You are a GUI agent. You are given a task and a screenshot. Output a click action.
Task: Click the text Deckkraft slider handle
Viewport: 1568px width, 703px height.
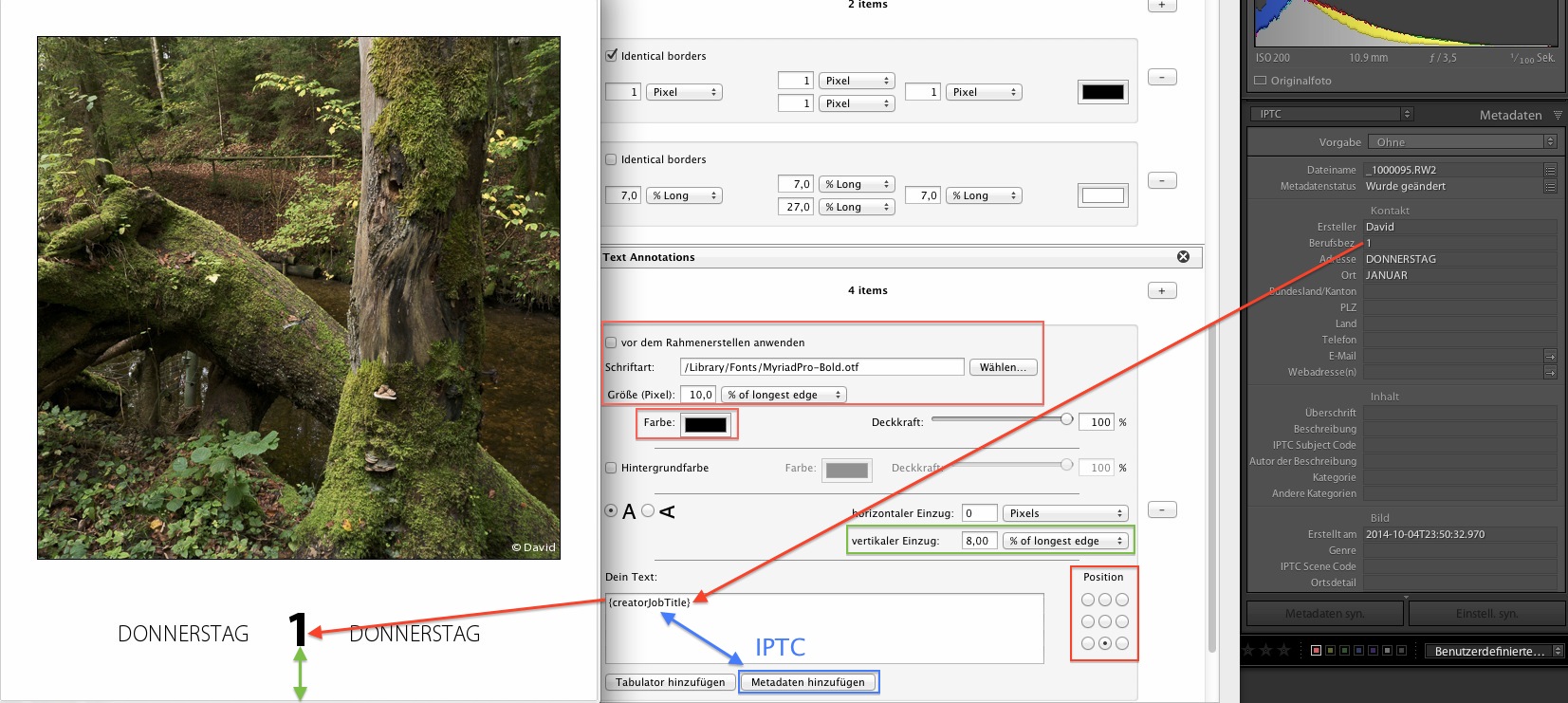(1066, 418)
